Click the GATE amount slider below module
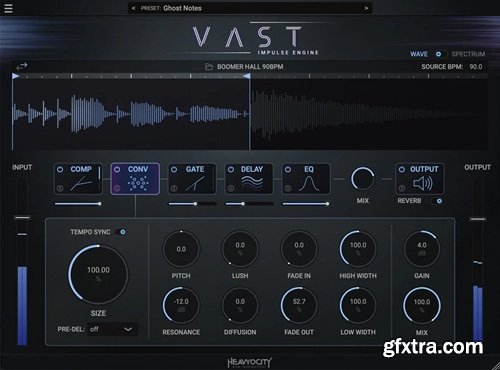 pos(192,204)
